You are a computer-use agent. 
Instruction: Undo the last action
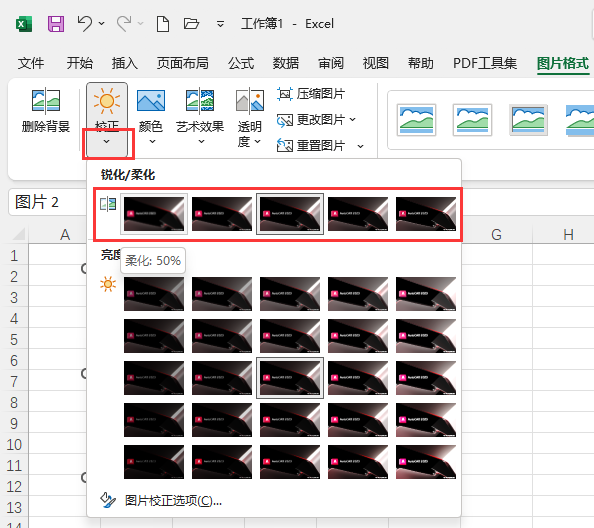tap(84, 23)
